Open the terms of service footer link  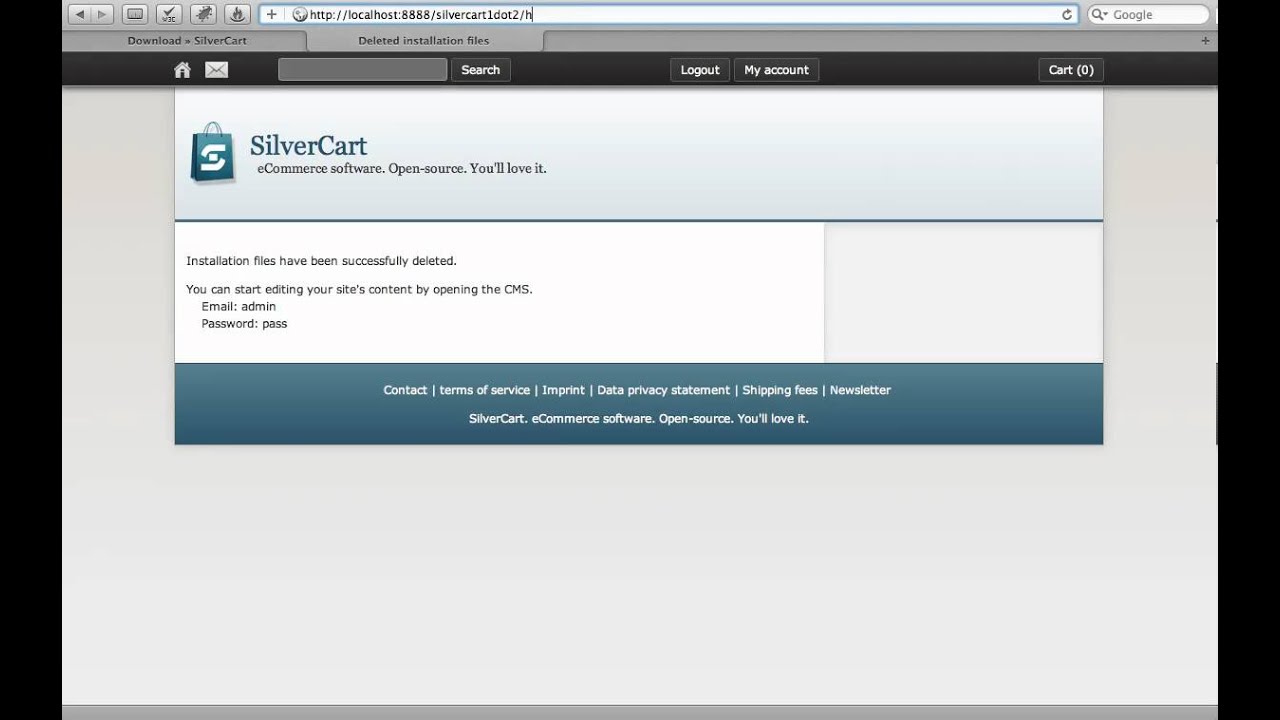pyautogui.click(x=484, y=390)
